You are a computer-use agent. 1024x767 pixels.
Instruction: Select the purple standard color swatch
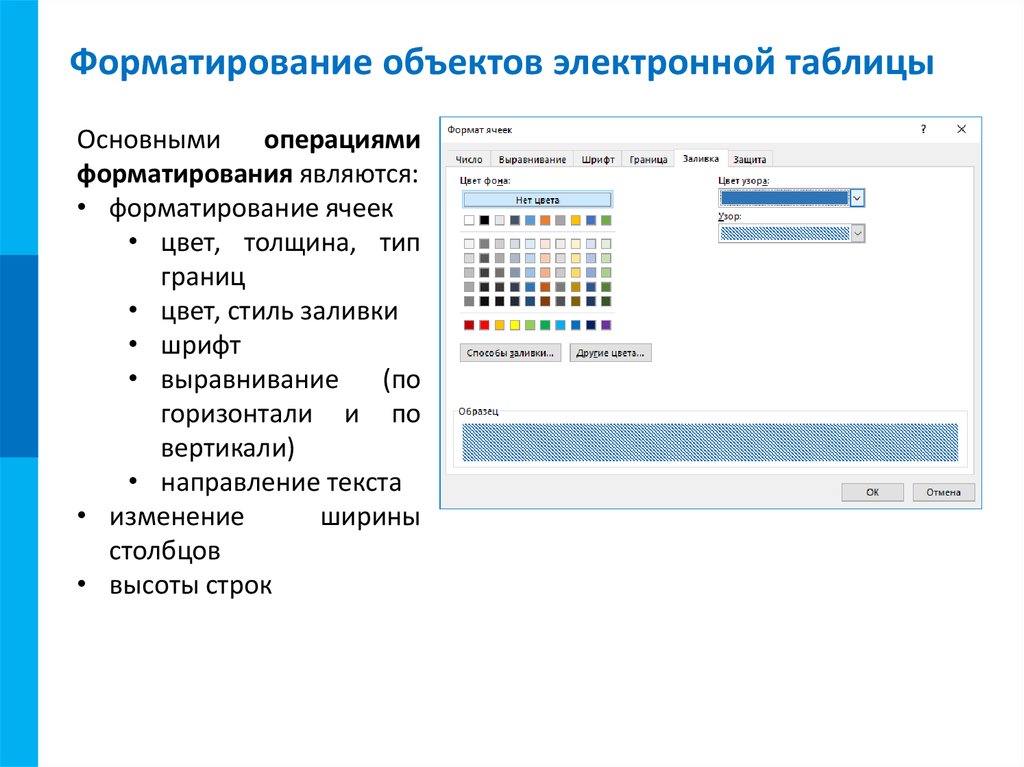pyautogui.click(x=606, y=325)
